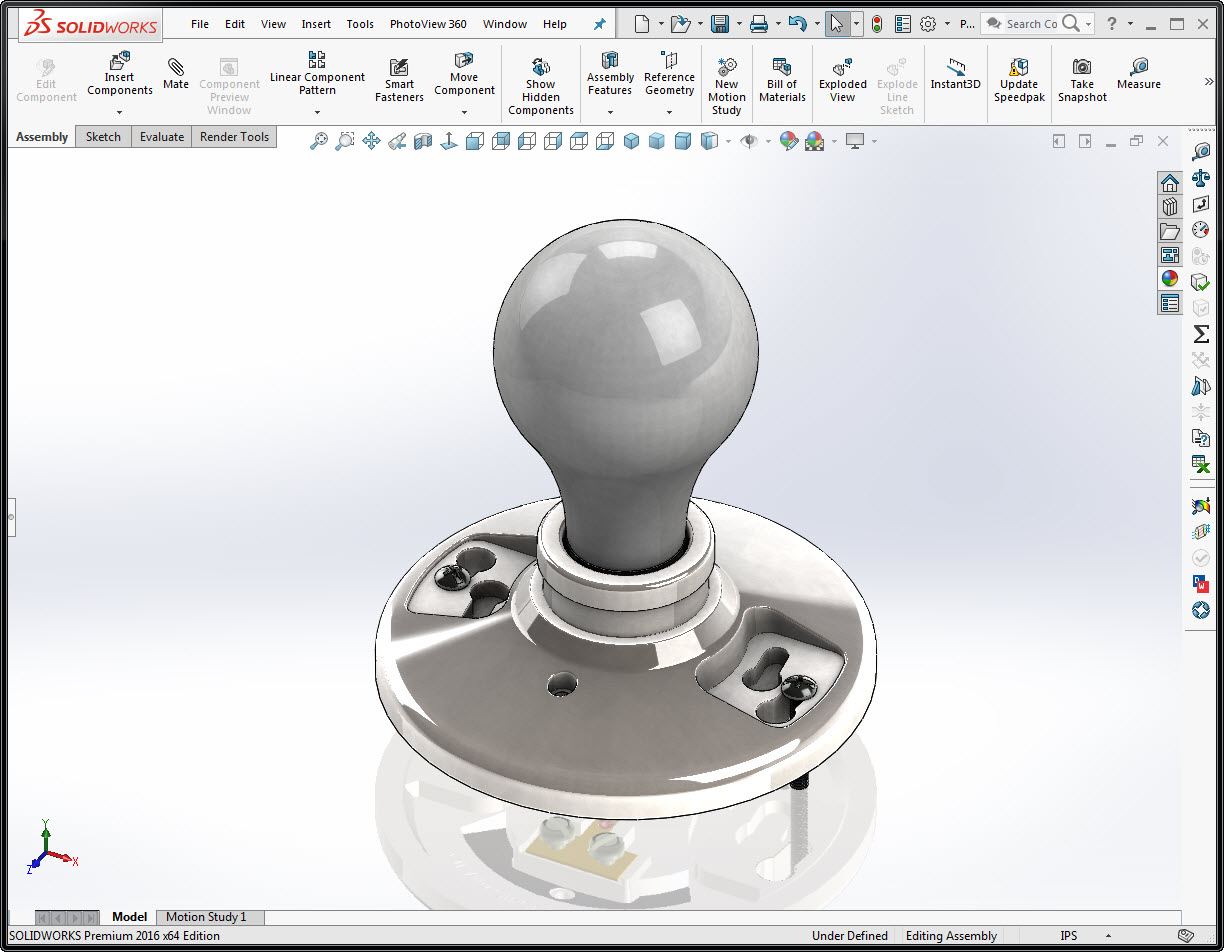Click Update Speedpak
1224x952 pixels.
click(1019, 80)
